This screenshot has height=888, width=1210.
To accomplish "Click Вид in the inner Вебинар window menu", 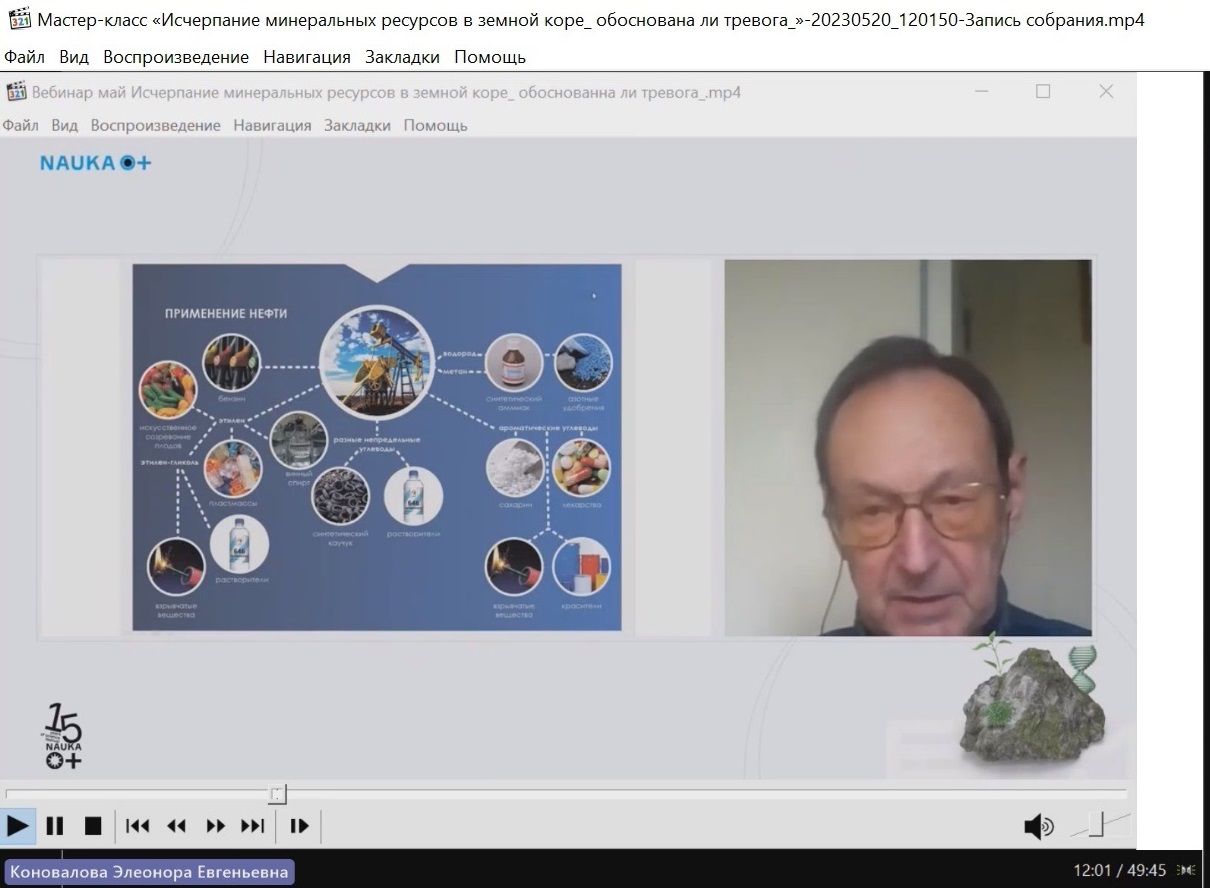I will [x=64, y=125].
